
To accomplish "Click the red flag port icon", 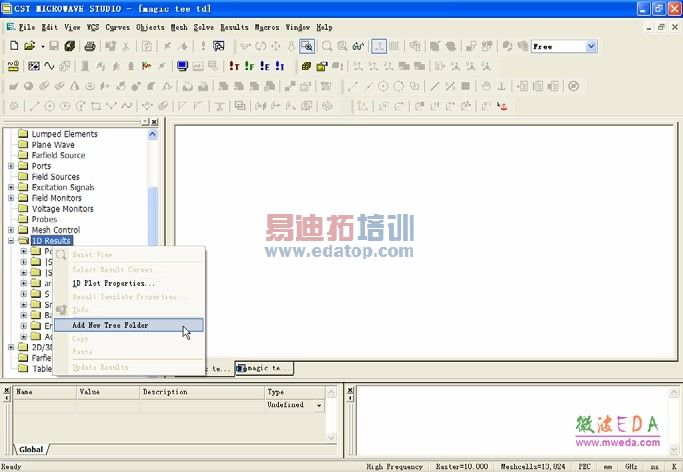I will (x=146, y=66).
